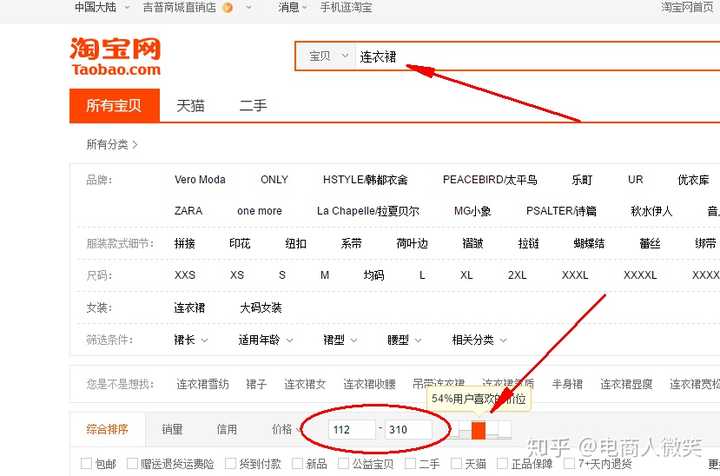Open the 价格 sort dropdown
720x476 pixels.
pos(287,429)
